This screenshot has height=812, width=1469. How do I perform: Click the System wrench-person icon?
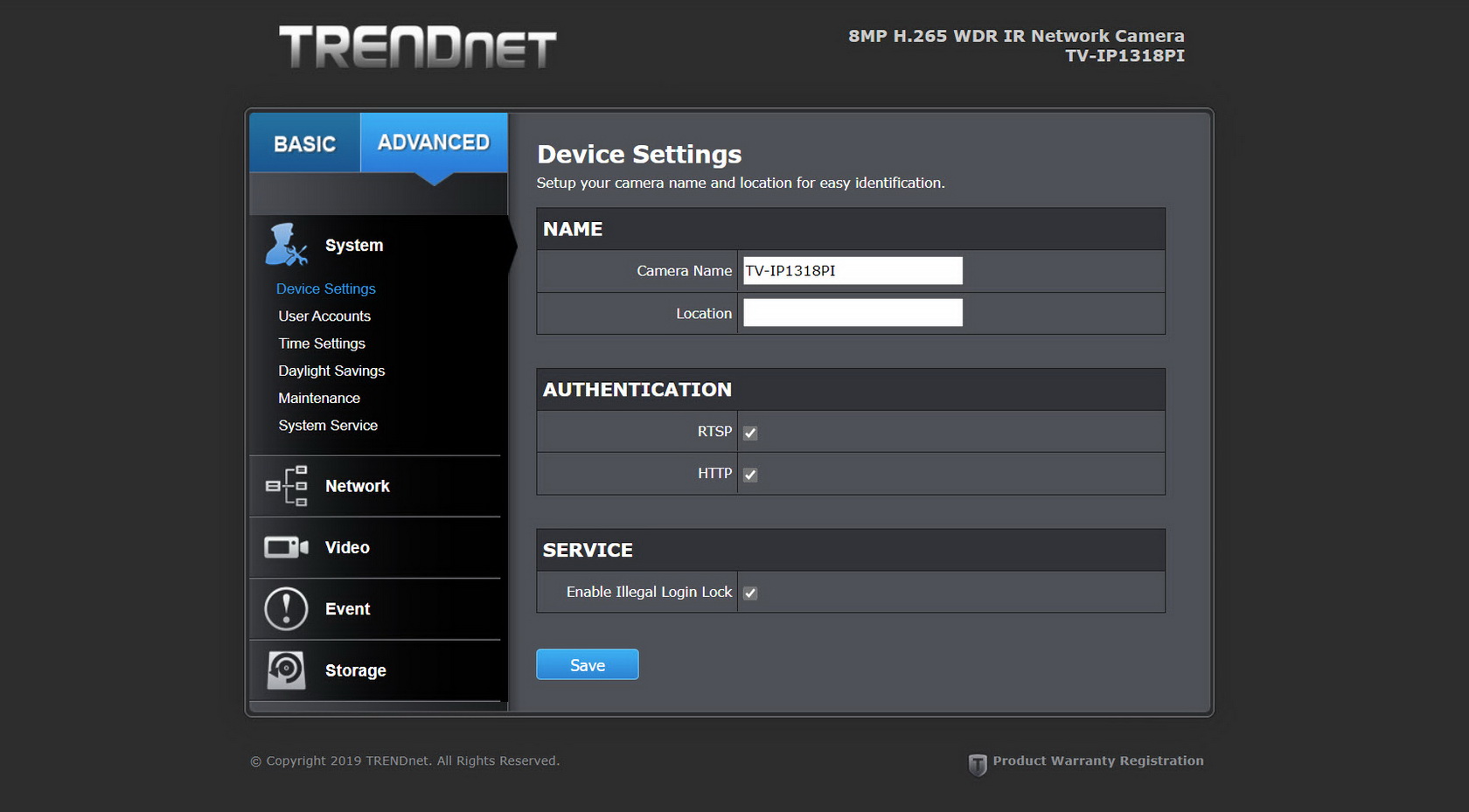tap(287, 245)
